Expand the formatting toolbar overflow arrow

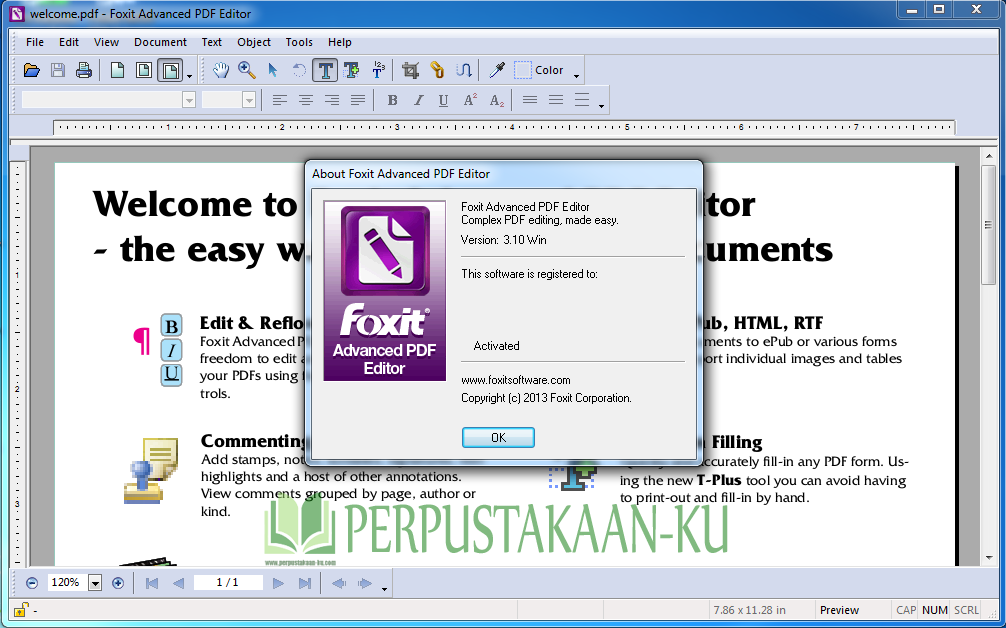(601, 106)
